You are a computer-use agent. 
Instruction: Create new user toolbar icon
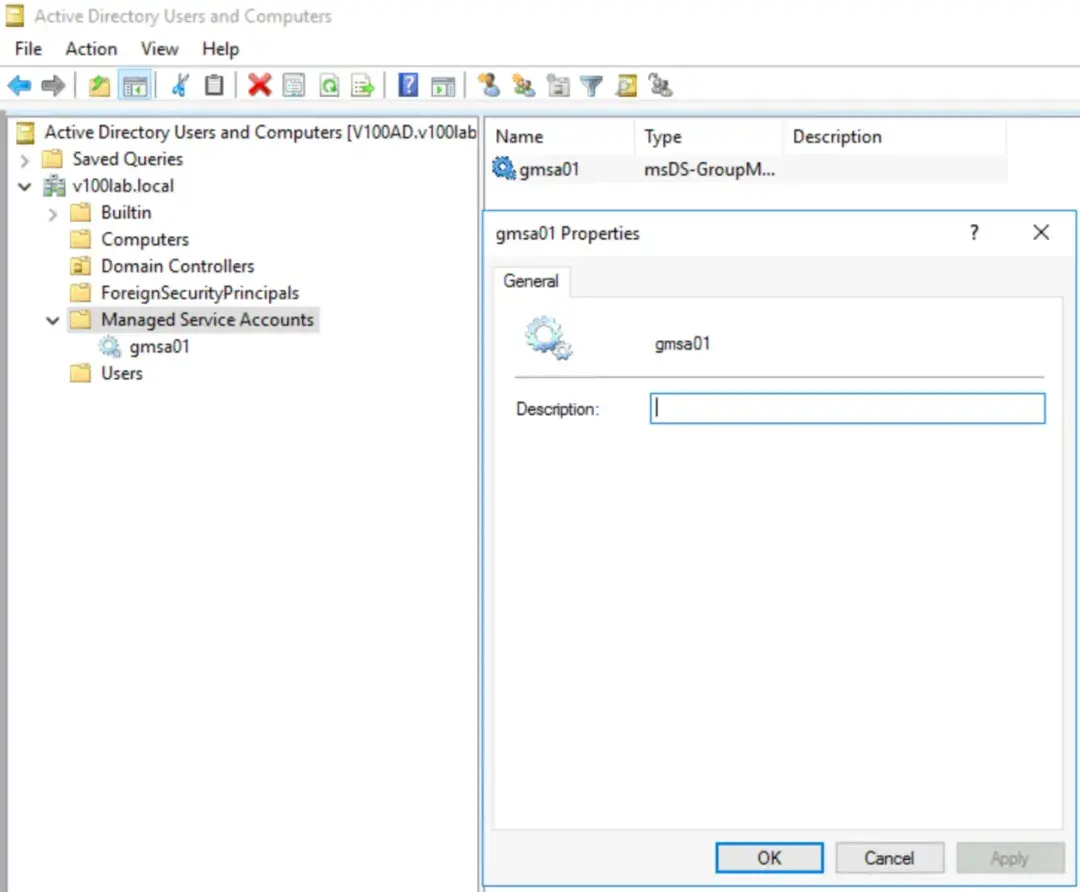[490, 85]
